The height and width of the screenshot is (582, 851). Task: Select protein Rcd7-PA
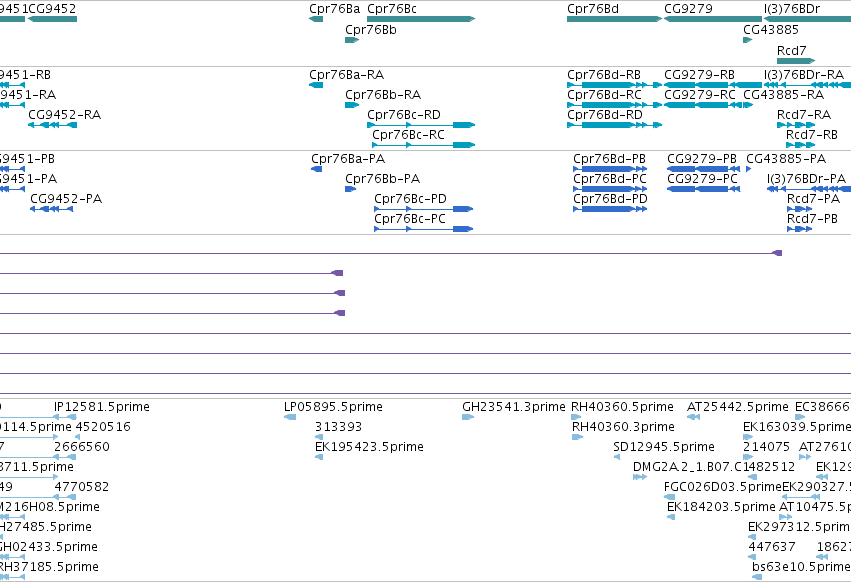[x=799, y=209]
